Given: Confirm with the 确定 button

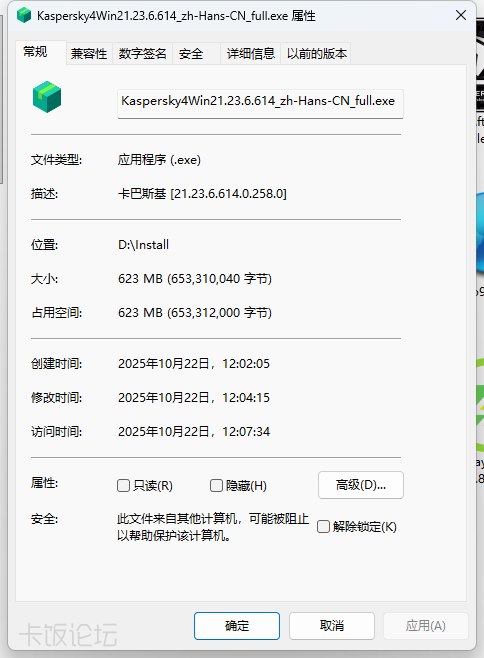Looking at the screenshot, I should (237, 626).
